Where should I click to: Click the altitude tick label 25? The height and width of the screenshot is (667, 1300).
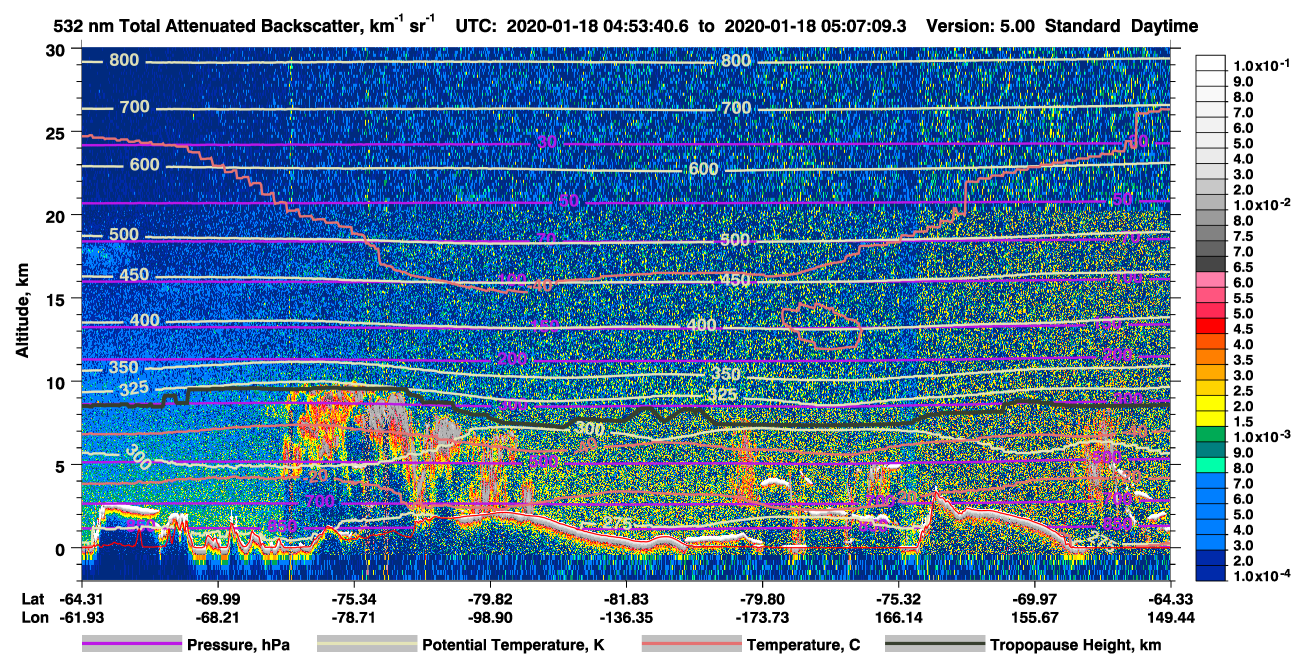click(58, 133)
